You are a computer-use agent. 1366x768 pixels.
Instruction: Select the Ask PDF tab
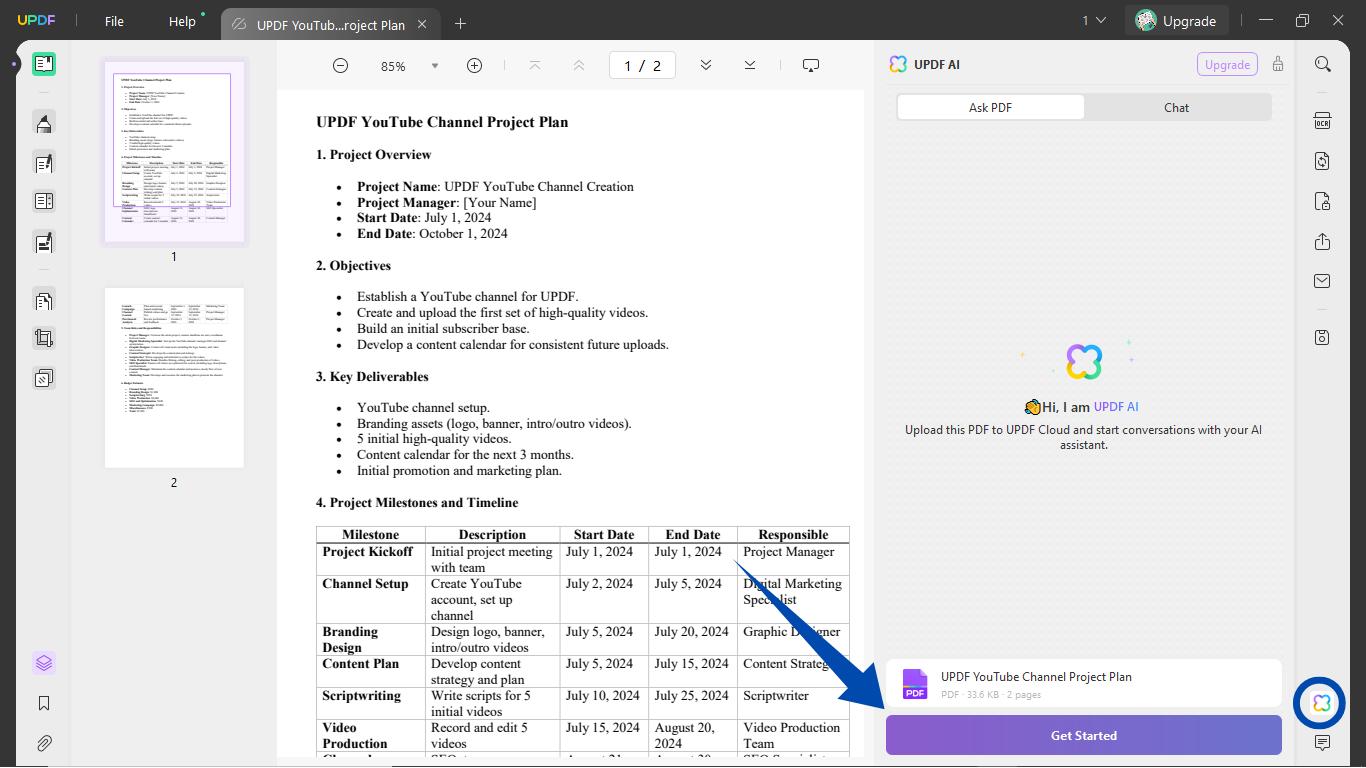990,107
